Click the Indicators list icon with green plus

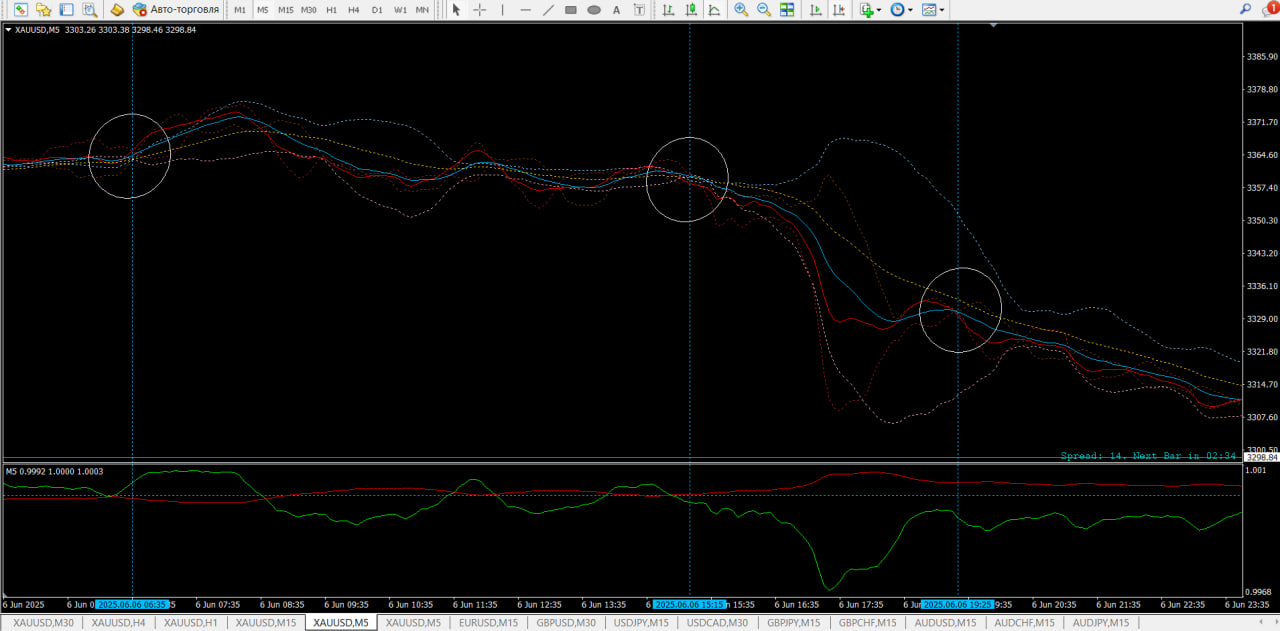[x=867, y=10]
